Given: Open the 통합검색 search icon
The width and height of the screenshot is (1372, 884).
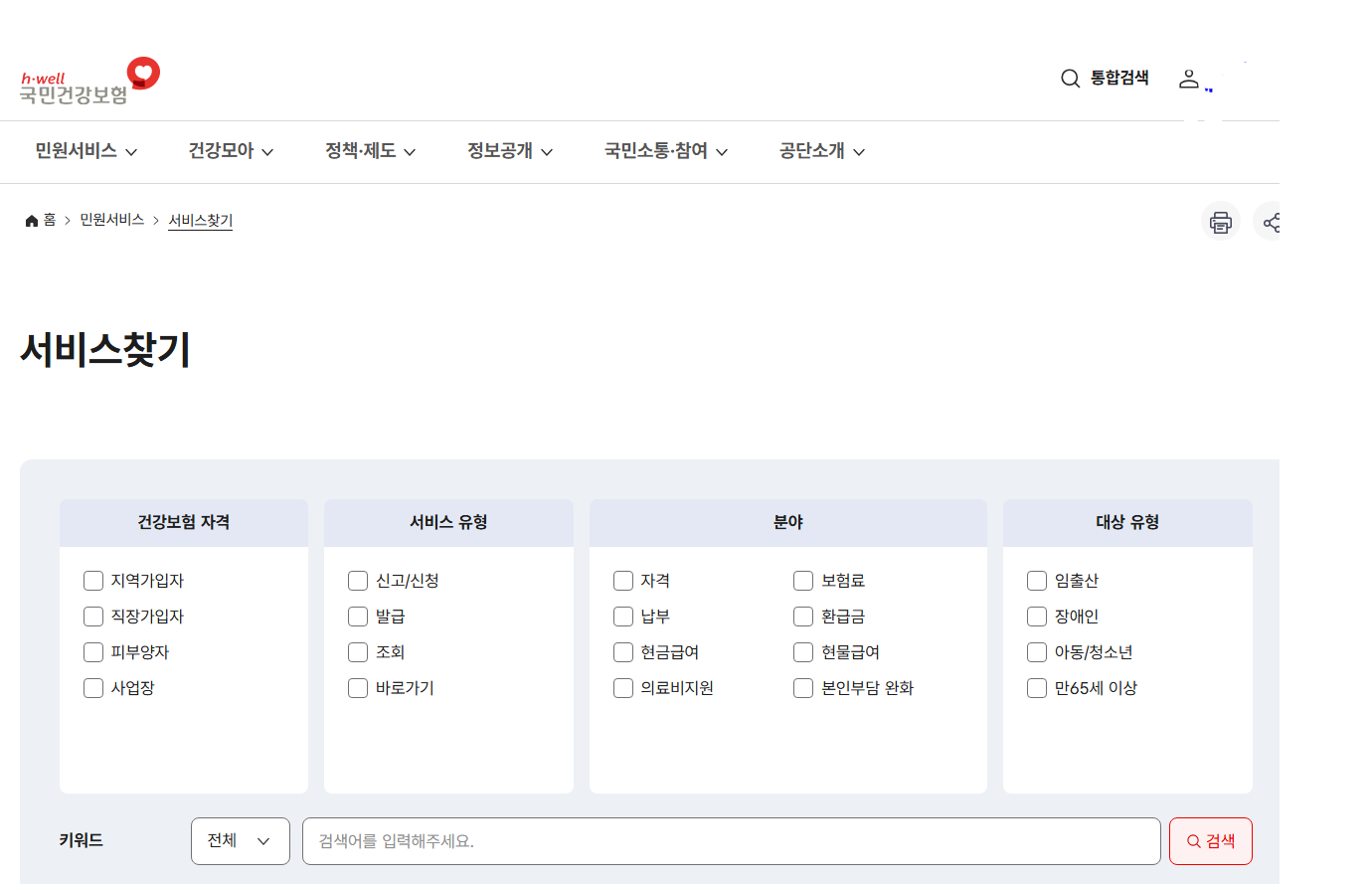Looking at the screenshot, I should [x=1070, y=78].
